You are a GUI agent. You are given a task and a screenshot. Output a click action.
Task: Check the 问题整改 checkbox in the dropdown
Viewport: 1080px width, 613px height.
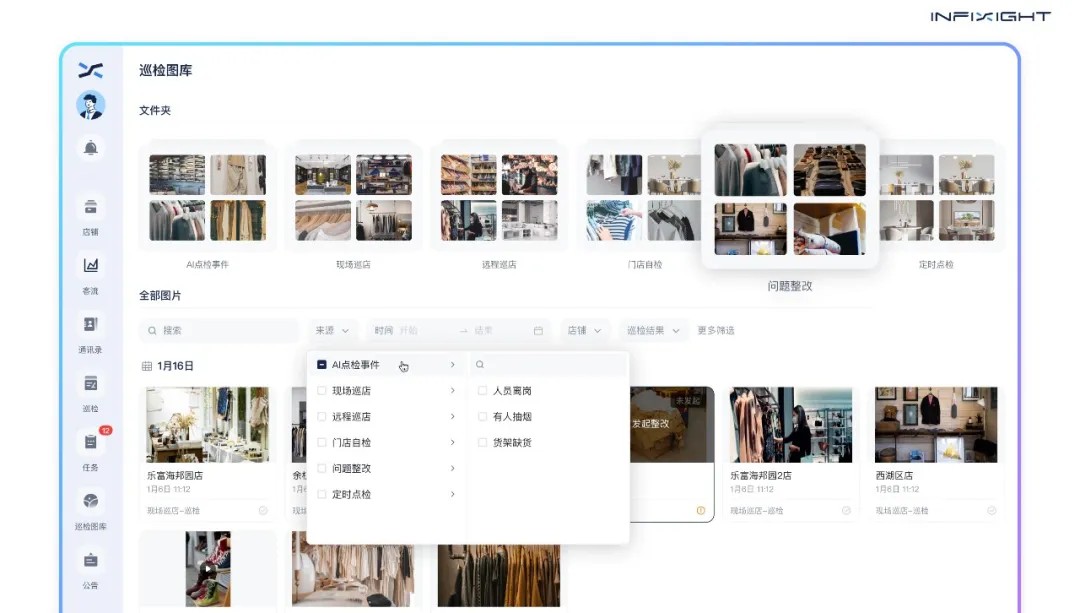[x=322, y=468]
